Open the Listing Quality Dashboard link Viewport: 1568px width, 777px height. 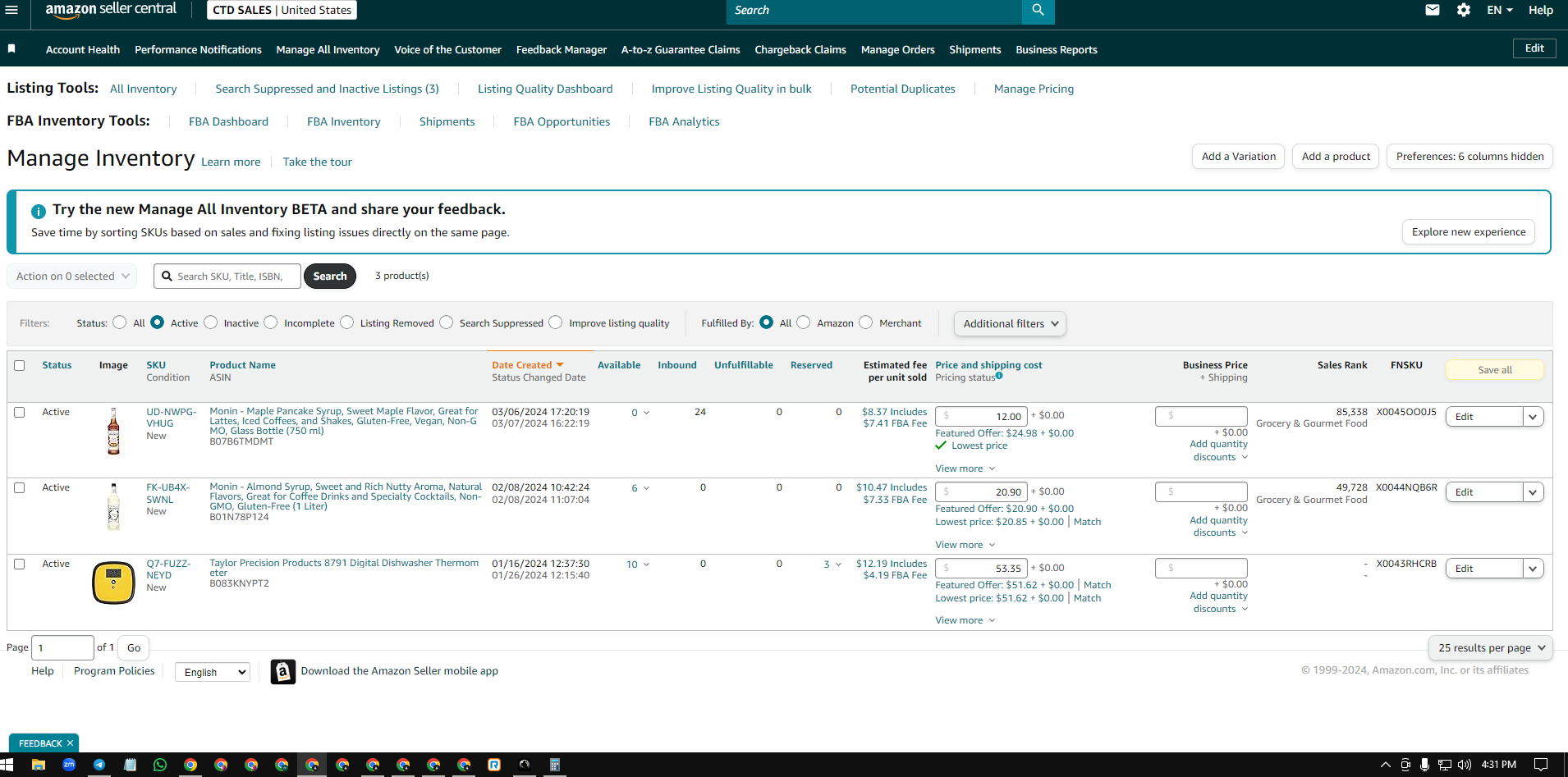point(545,89)
